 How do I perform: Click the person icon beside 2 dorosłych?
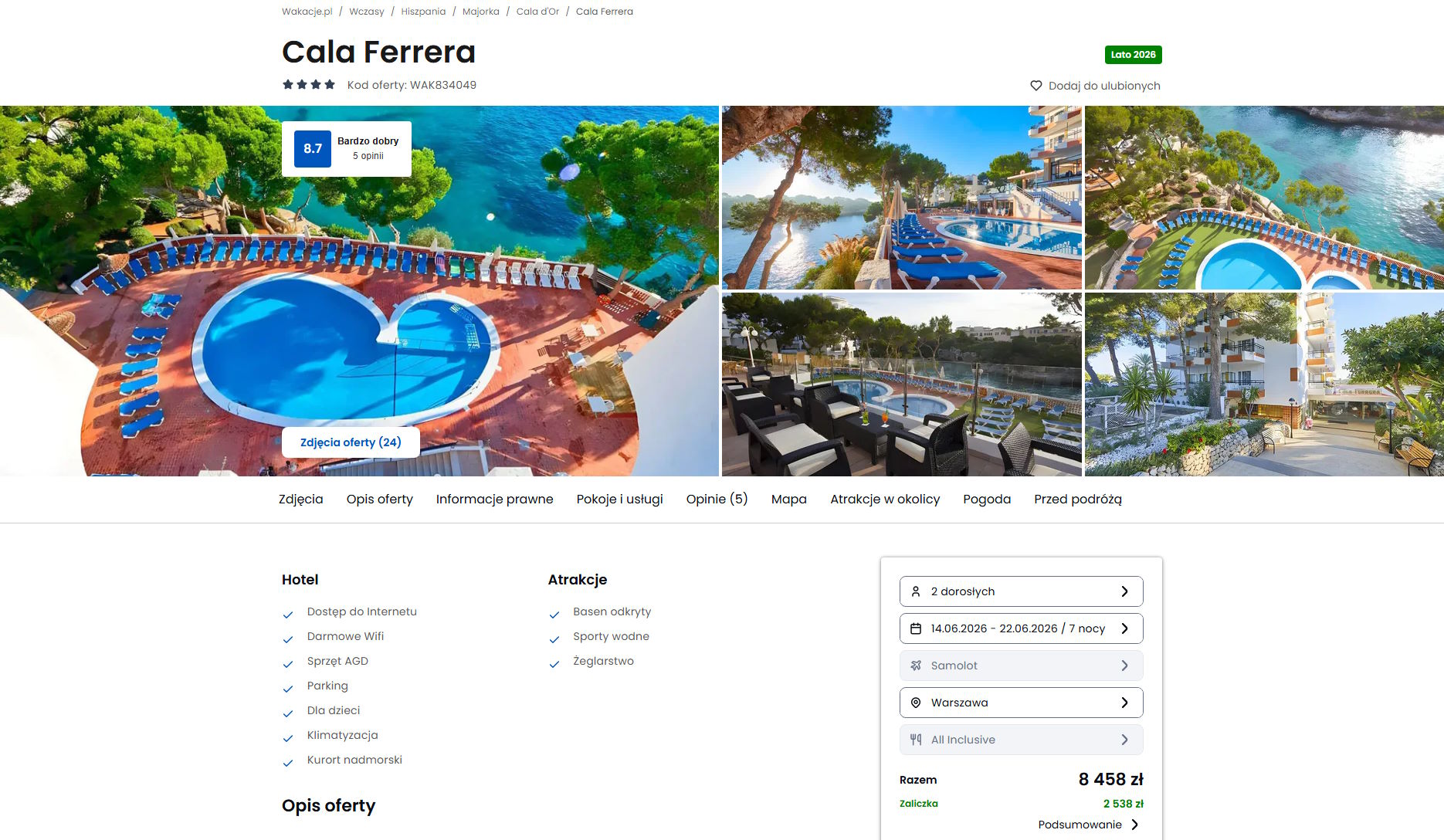coord(916,591)
